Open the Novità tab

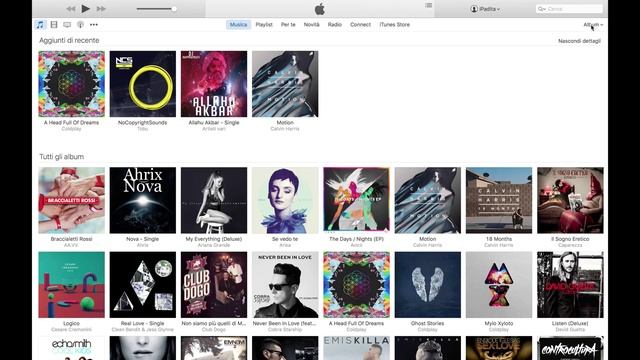click(311, 24)
